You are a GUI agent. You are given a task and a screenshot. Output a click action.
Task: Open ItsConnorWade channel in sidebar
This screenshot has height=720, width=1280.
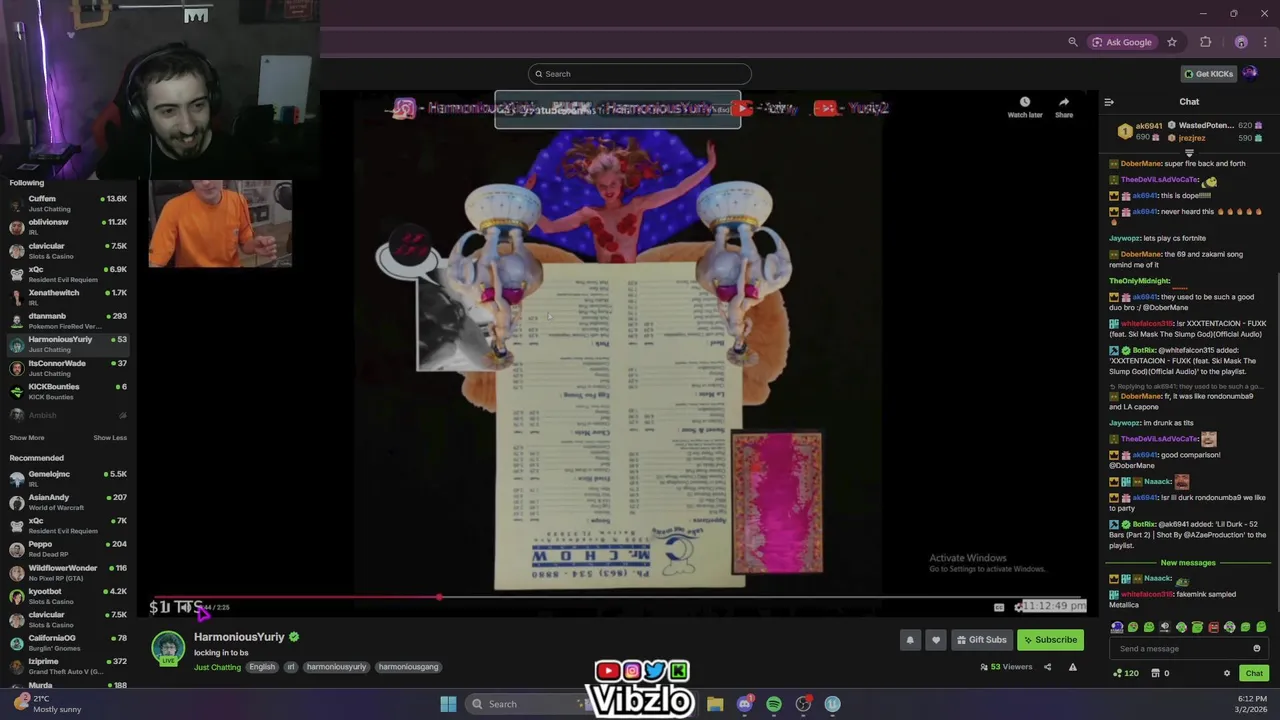(x=68, y=367)
